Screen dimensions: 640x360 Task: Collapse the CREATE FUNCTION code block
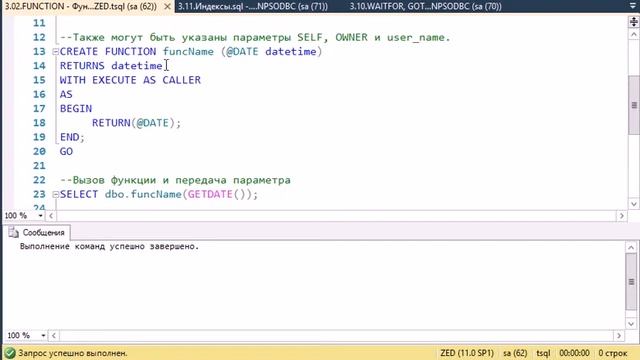56,52
